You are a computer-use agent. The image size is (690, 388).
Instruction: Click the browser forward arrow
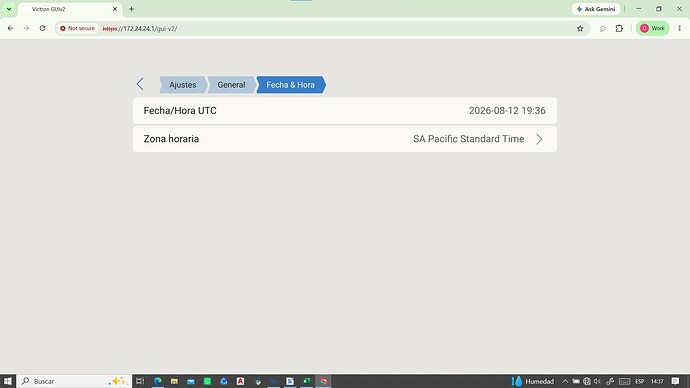tap(26, 28)
